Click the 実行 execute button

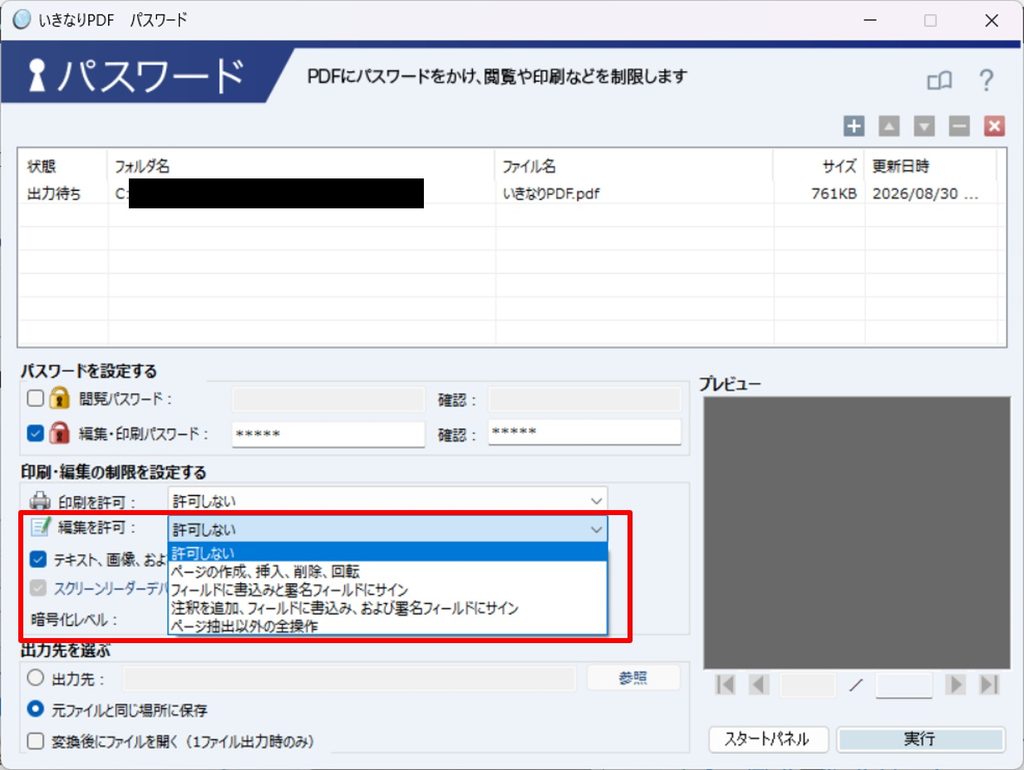[x=920, y=739]
